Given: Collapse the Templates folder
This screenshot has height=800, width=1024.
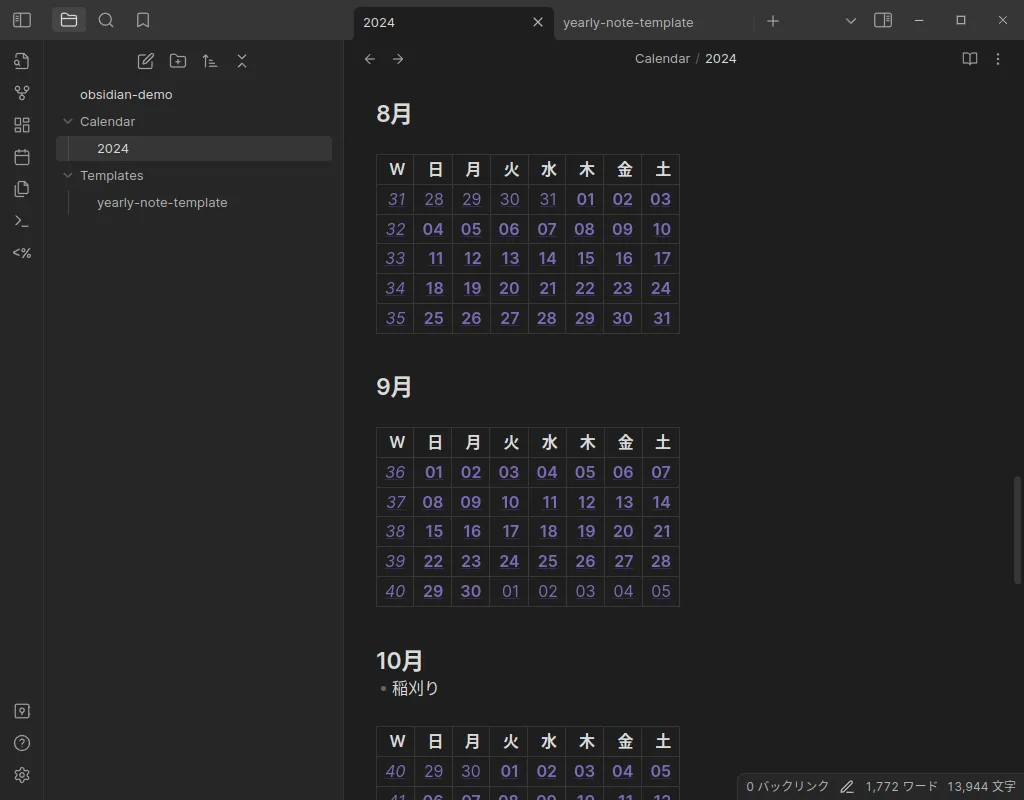Looking at the screenshot, I should click(x=68, y=175).
